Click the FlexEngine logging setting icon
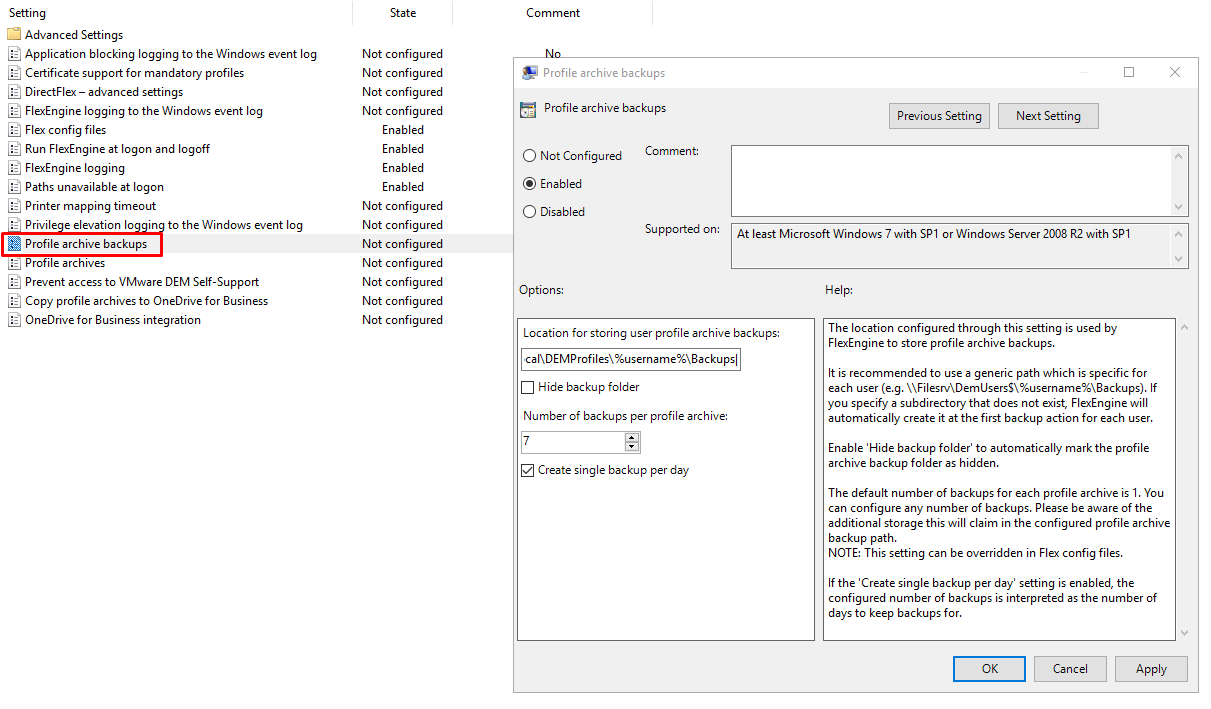The image size is (1211, 709). [15, 167]
